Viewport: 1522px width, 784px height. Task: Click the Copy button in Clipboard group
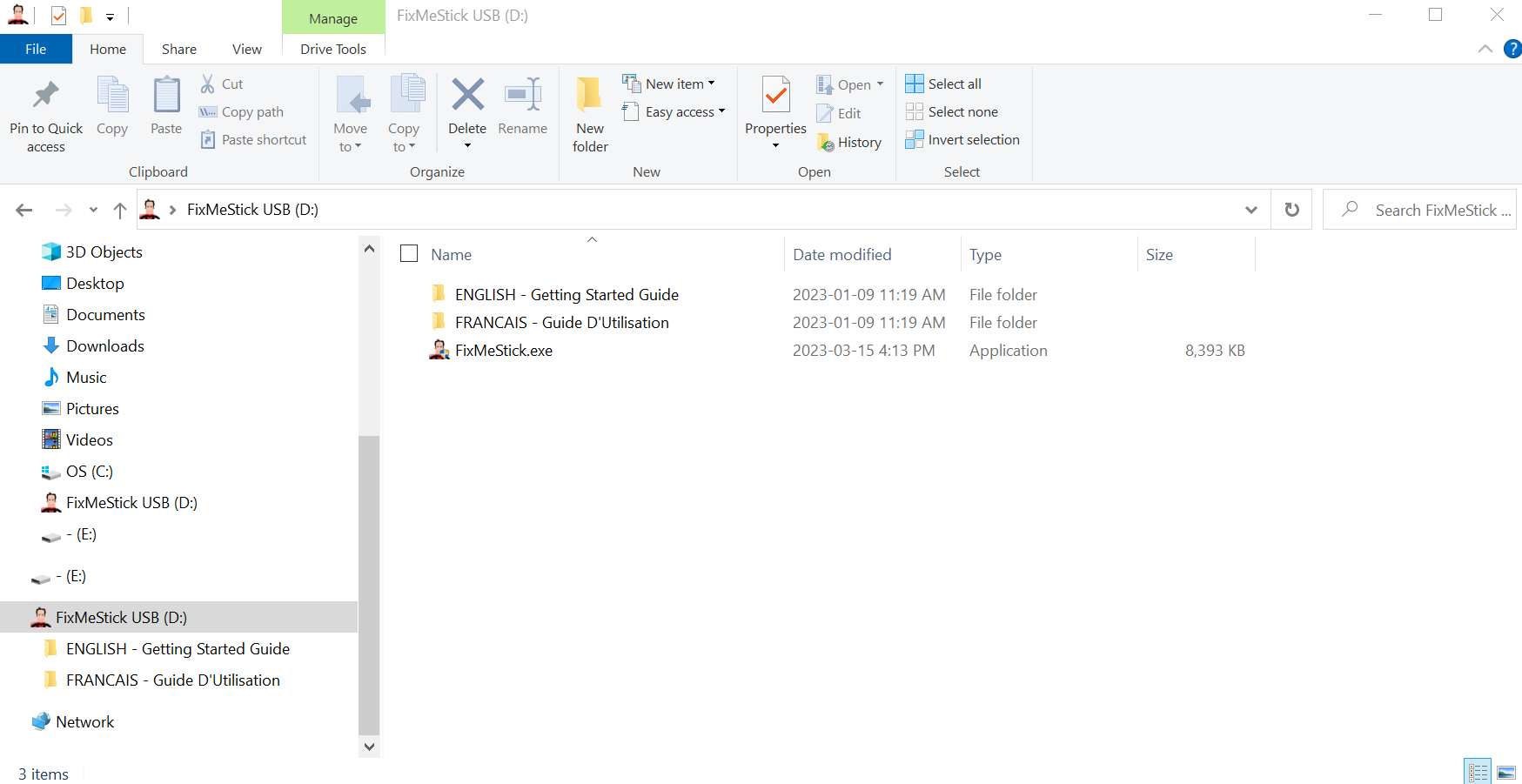click(112, 106)
